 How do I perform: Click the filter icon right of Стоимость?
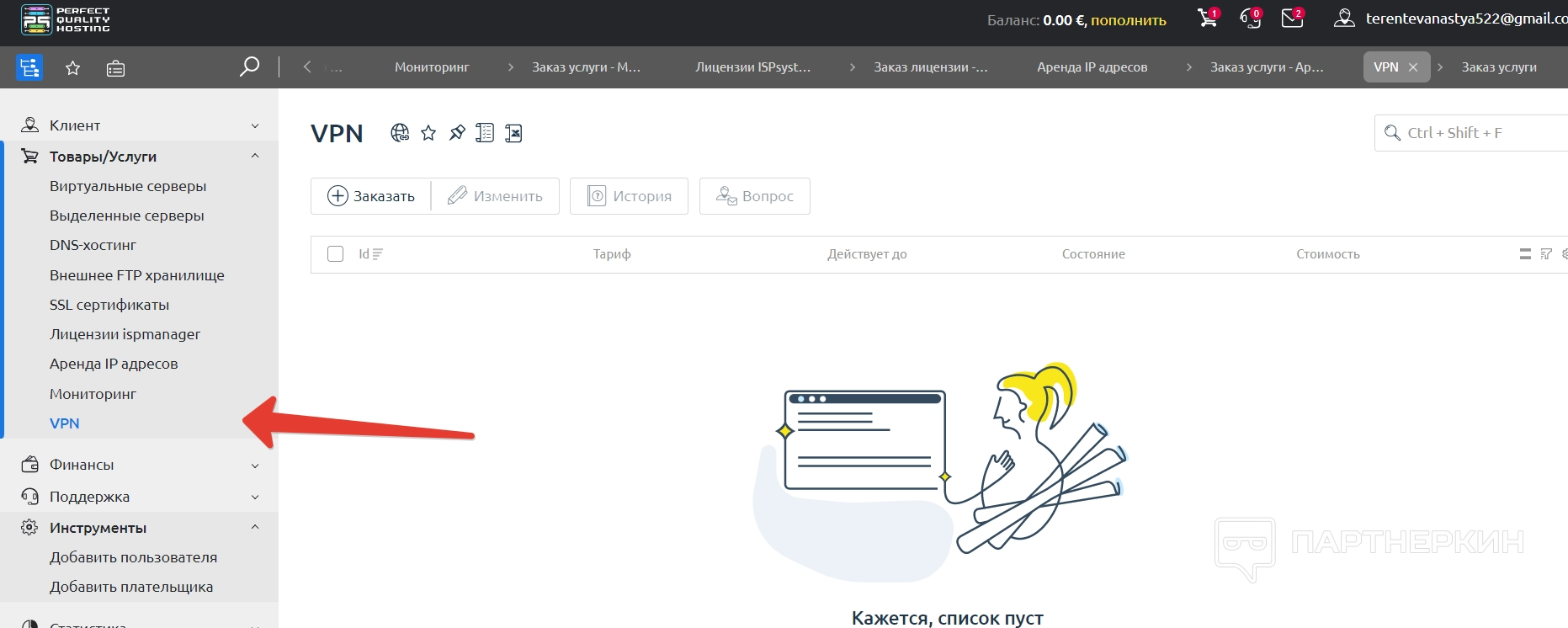[x=1546, y=254]
